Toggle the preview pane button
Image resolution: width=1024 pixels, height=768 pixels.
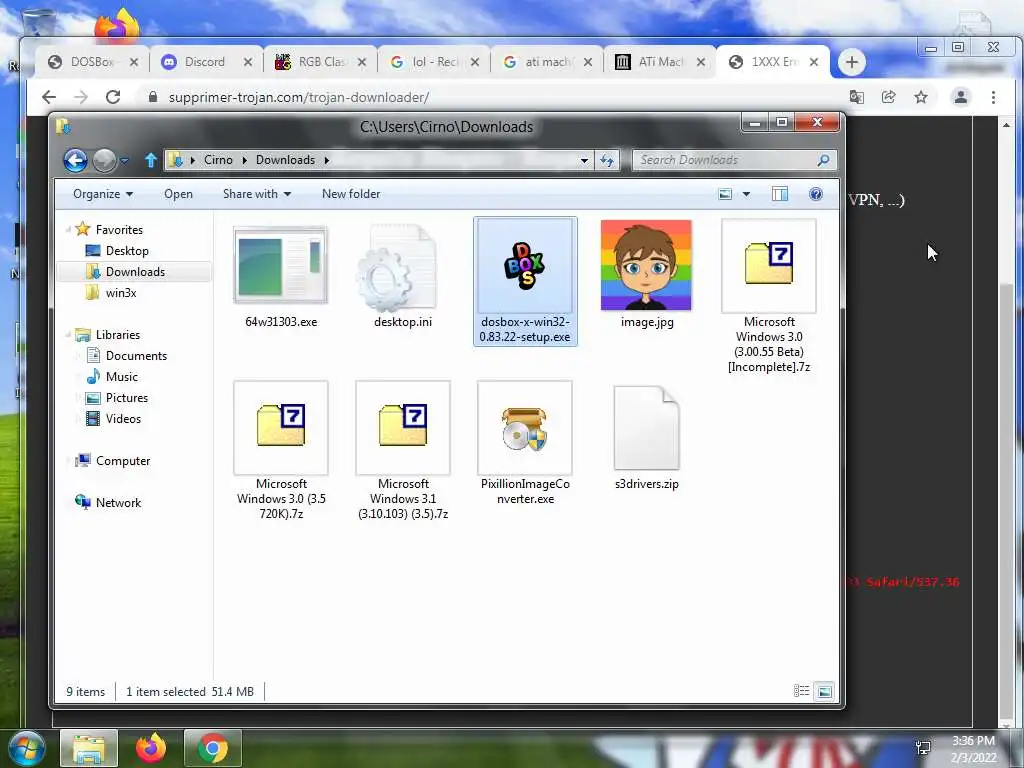point(780,194)
